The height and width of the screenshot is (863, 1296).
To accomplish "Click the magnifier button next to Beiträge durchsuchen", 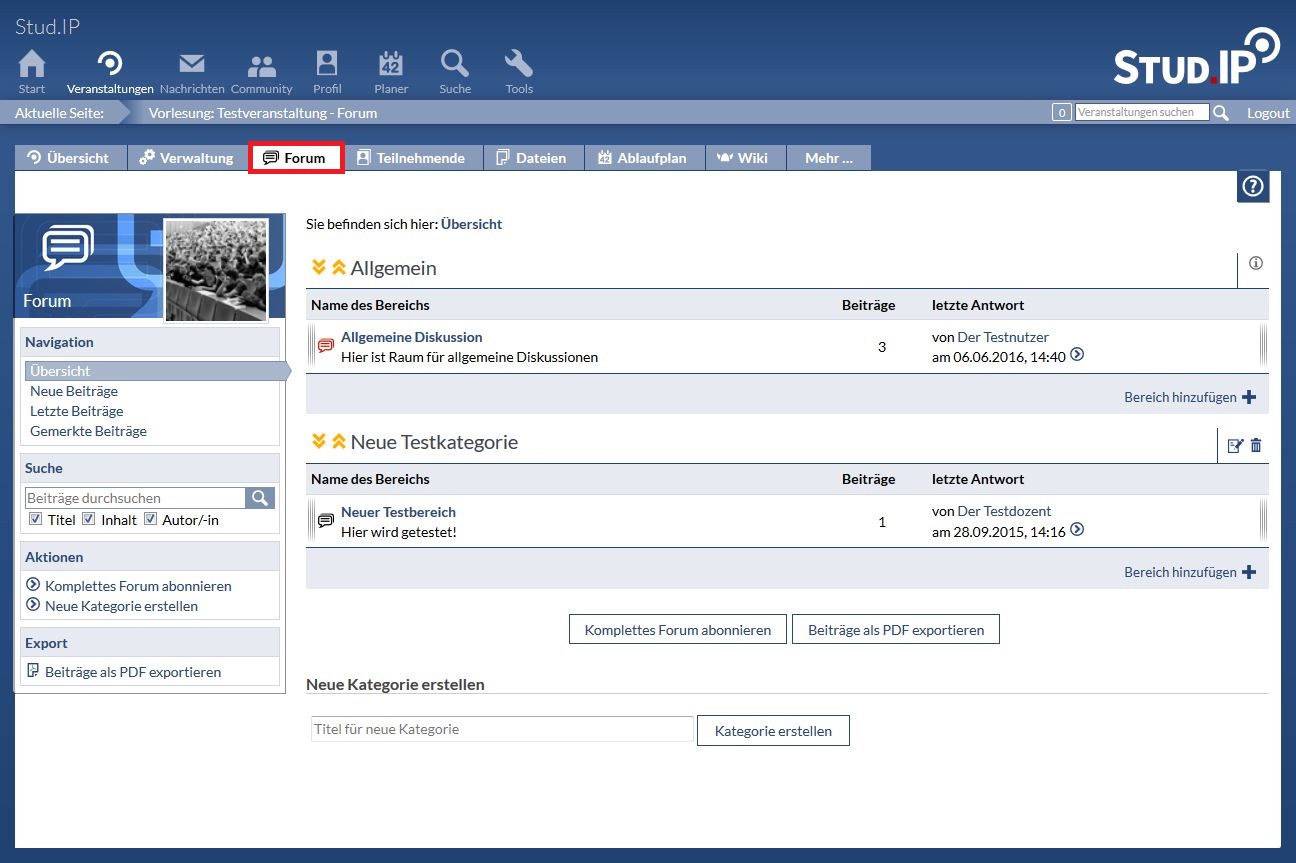I will pyautogui.click(x=260, y=498).
